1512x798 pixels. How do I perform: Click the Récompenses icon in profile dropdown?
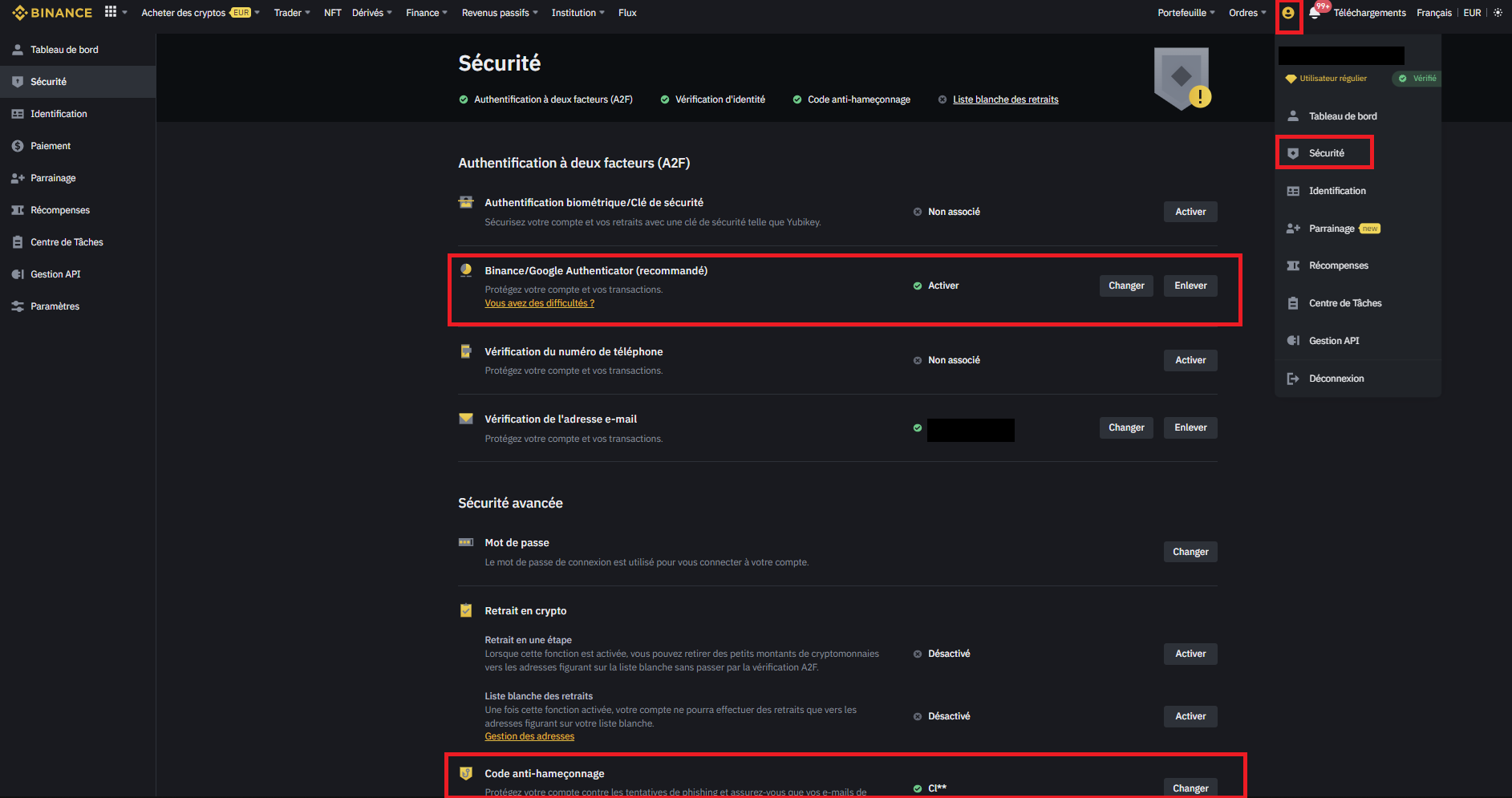(1293, 265)
